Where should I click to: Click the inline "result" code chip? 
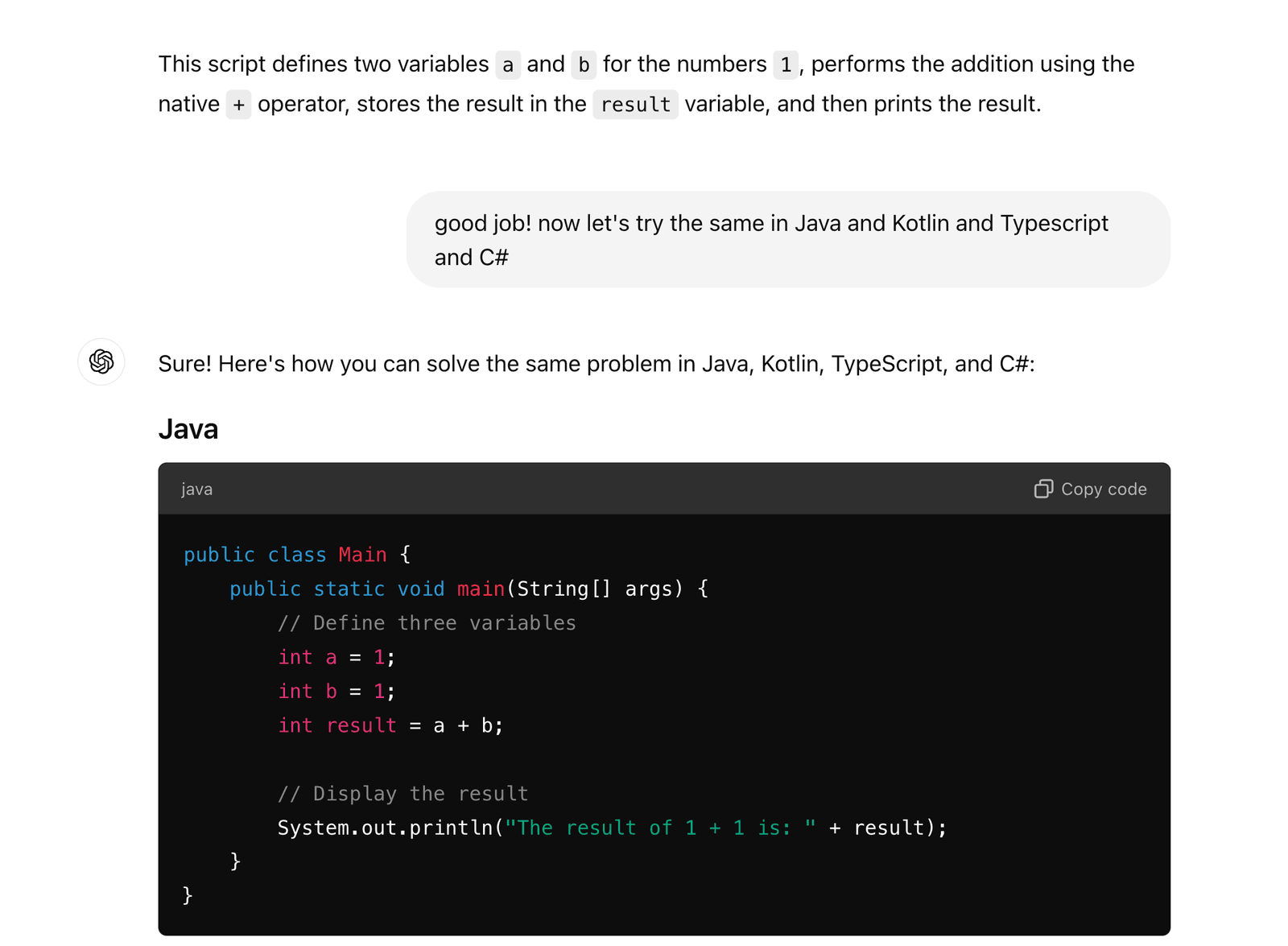635,105
